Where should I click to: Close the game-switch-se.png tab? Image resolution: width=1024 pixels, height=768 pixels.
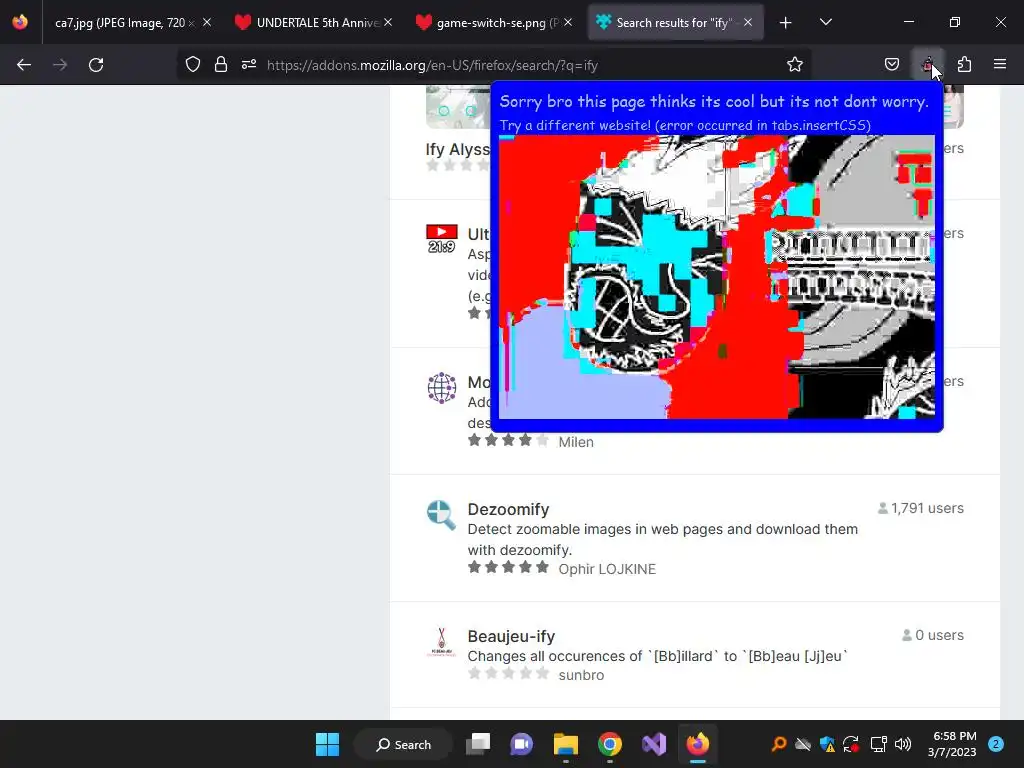click(x=568, y=23)
